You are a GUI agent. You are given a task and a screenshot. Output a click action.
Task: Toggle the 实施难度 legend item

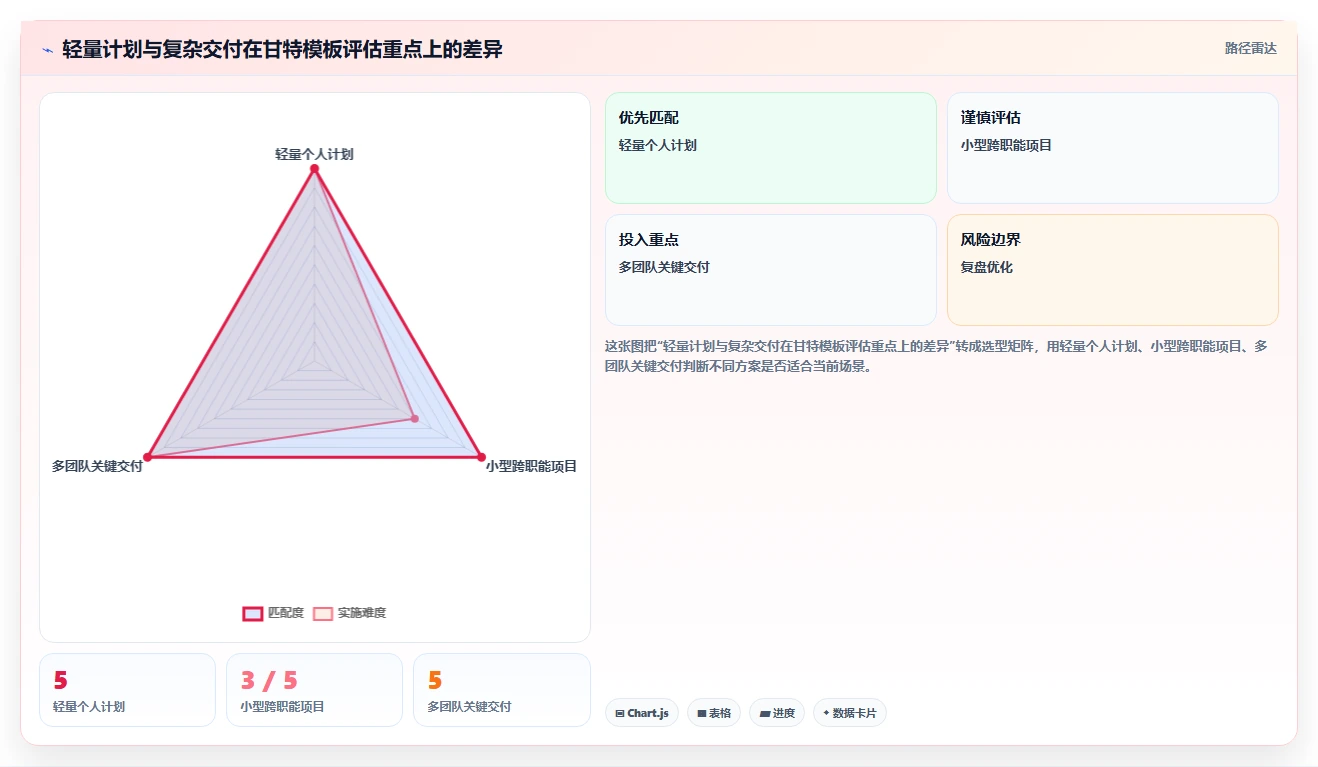[349, 613]
